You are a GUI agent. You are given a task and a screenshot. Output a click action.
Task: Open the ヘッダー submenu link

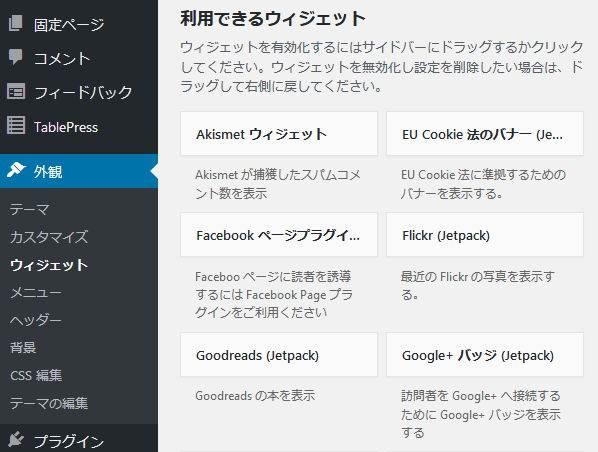click(x=36, y=320)
